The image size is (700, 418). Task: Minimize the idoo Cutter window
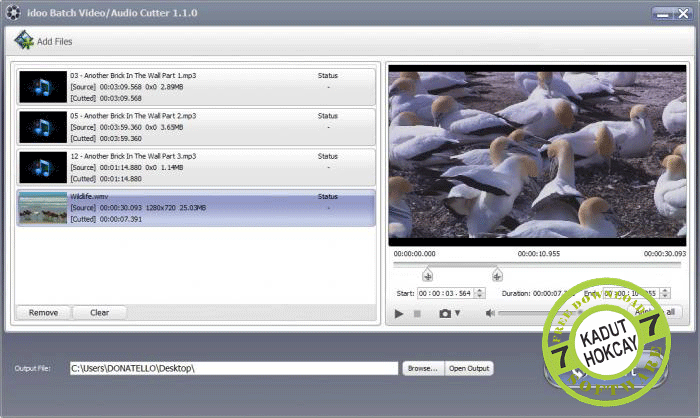[663, 14]
